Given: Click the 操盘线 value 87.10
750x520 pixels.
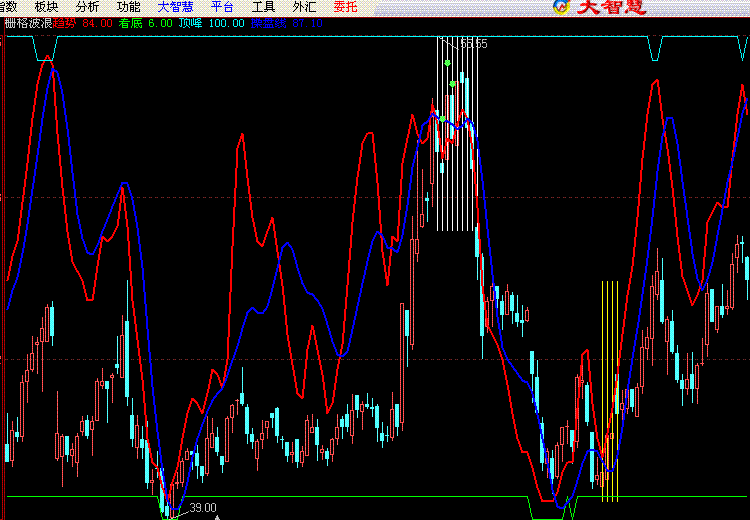Looking at the screenshot, I should pyautogui.click(x=308, y=23).
